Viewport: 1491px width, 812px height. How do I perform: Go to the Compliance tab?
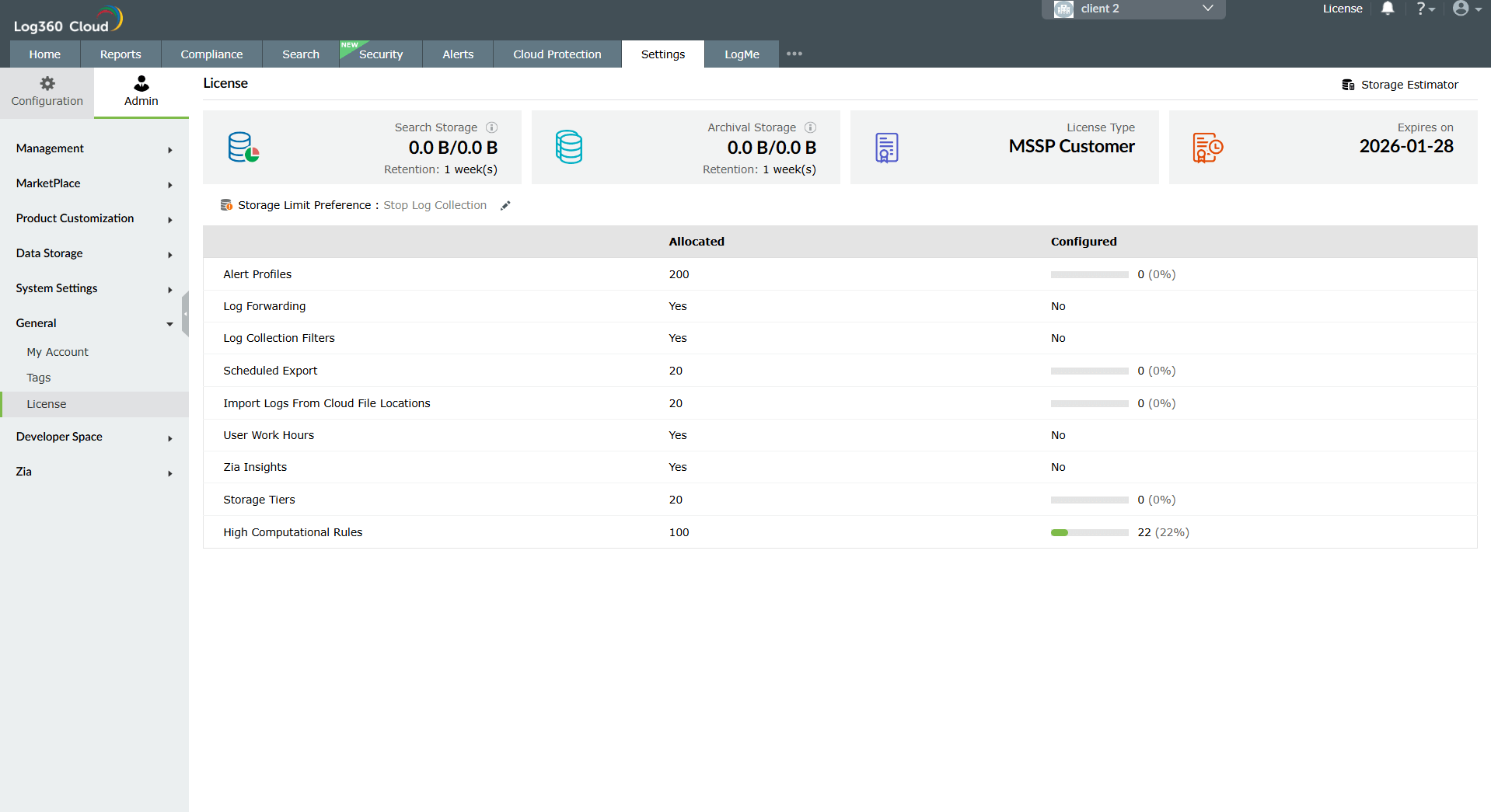click(211, 54)
